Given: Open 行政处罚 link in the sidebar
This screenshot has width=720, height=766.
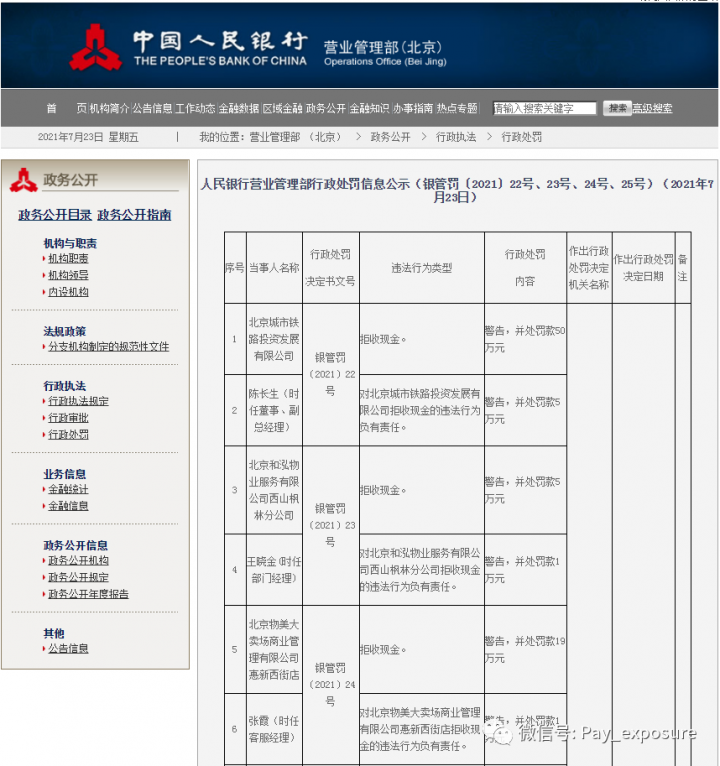Looking at the screenshot, I should tap(68, 434).
